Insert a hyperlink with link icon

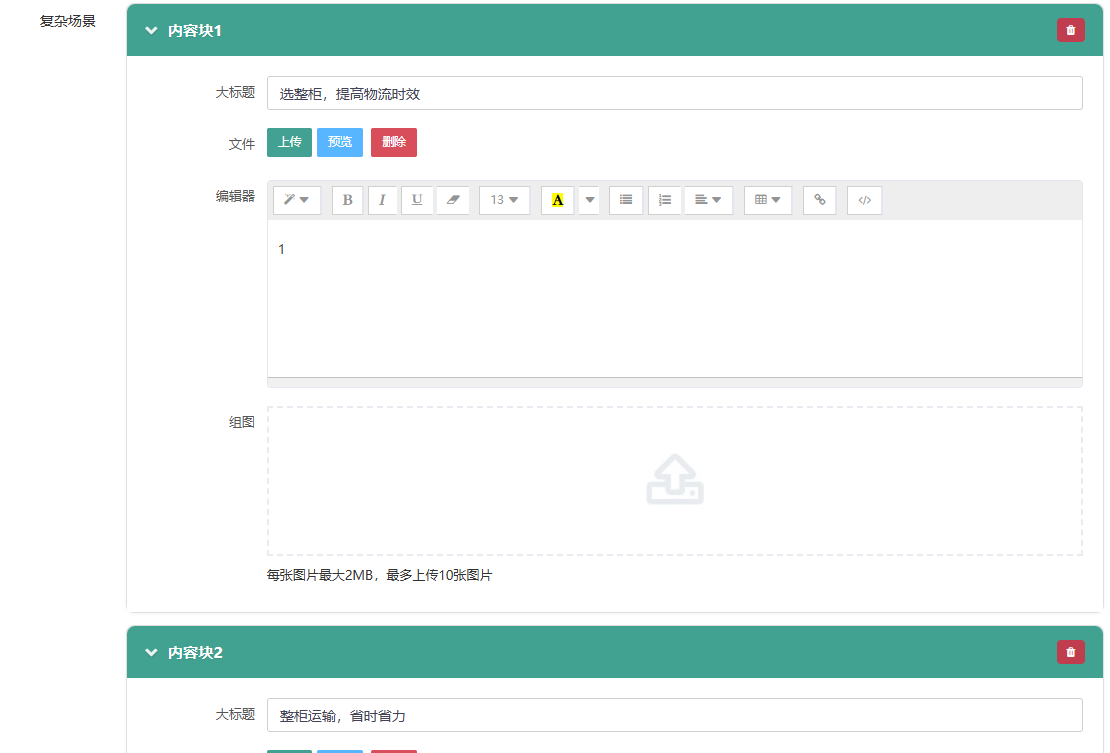point(819,200)
